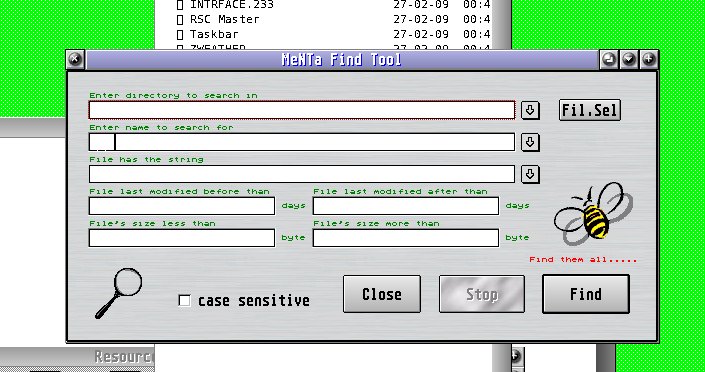Toggle the case sensitive checkbox
The image size is (705, 372).
[184, 300]
